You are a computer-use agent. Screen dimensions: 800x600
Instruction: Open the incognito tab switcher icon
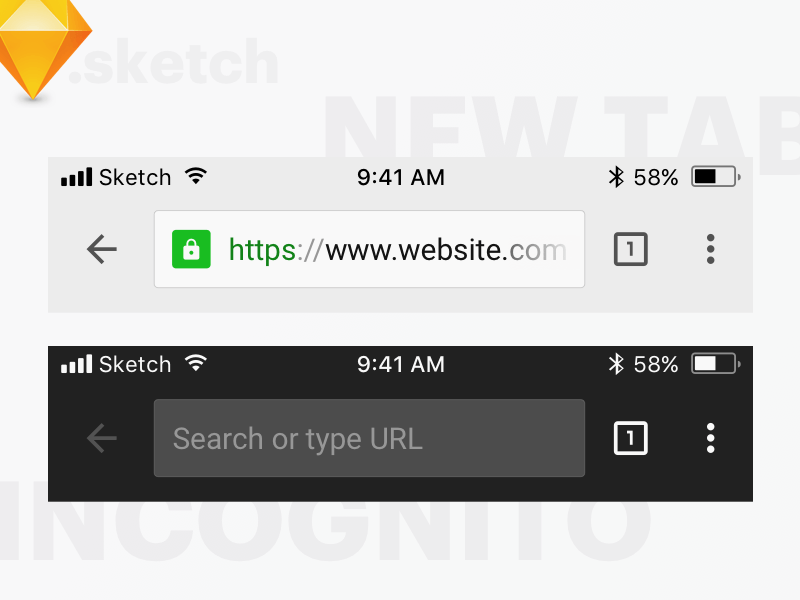click(630, 438)
